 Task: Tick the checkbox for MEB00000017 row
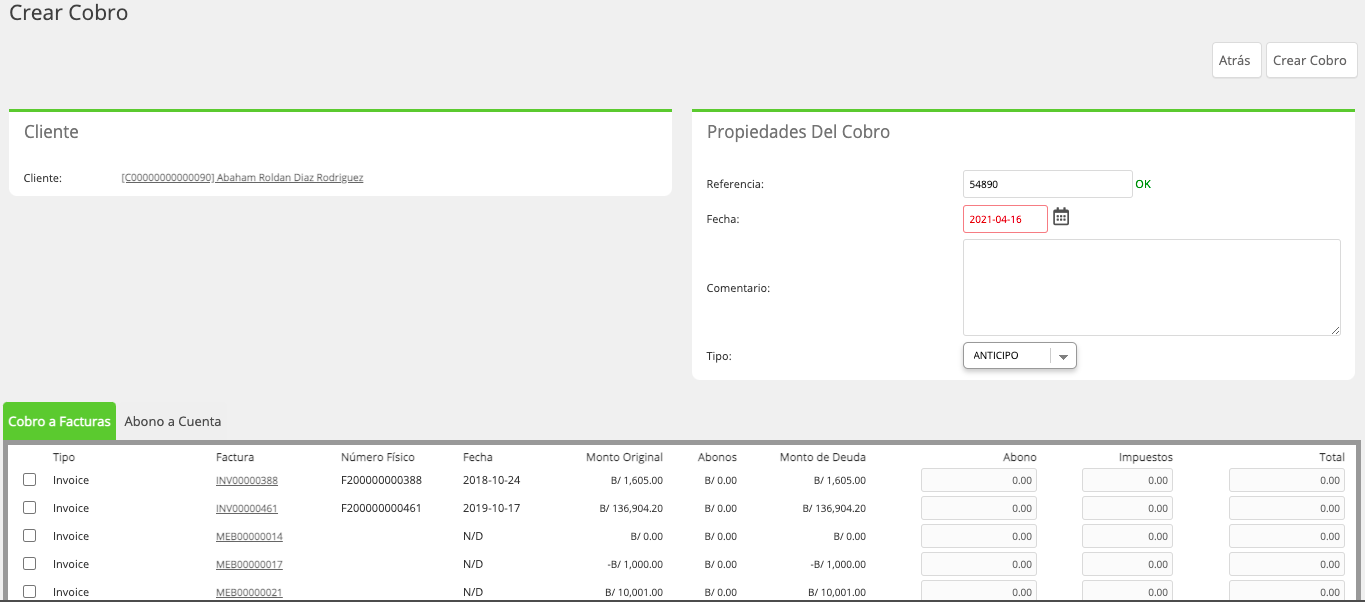(x=30, y=564)
